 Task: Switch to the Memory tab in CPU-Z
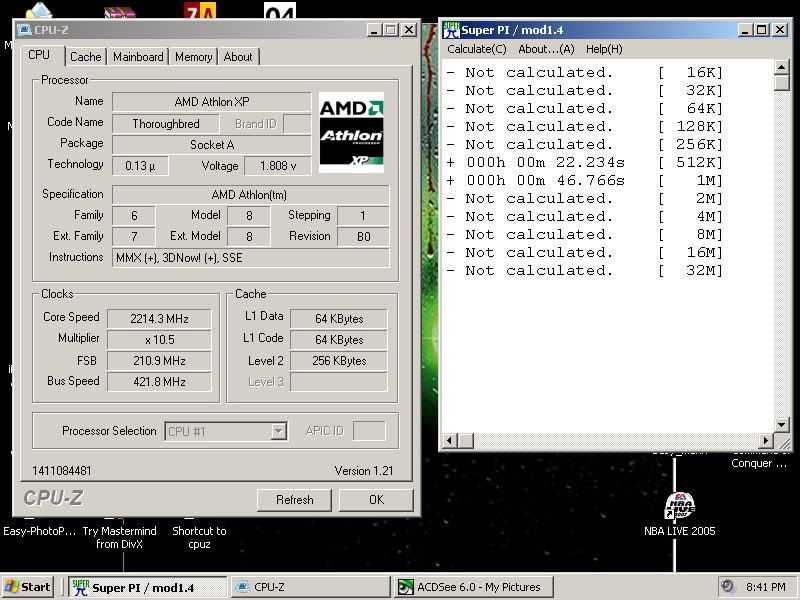pos(193,57)
